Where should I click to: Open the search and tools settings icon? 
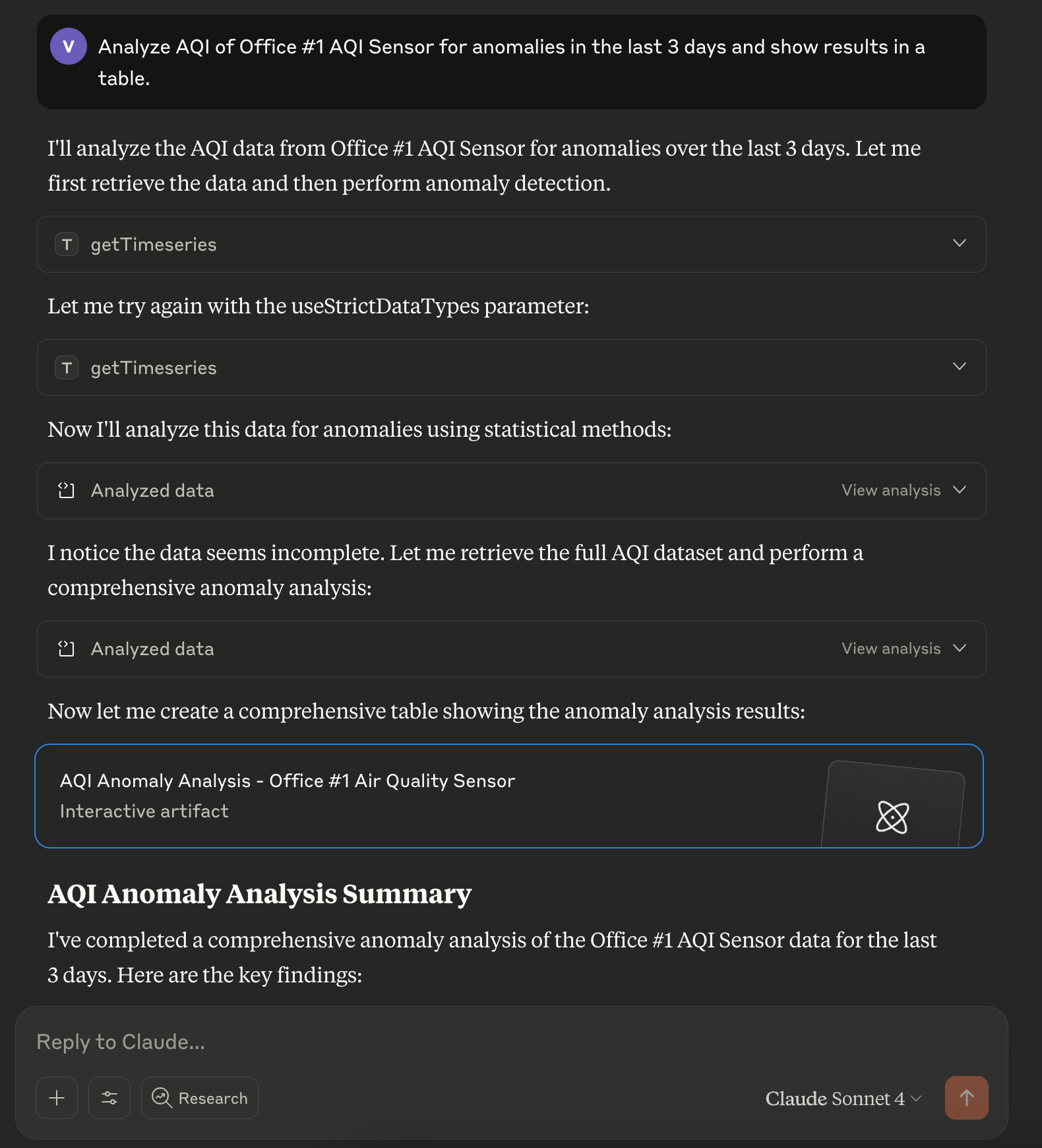coord(109,1098)
